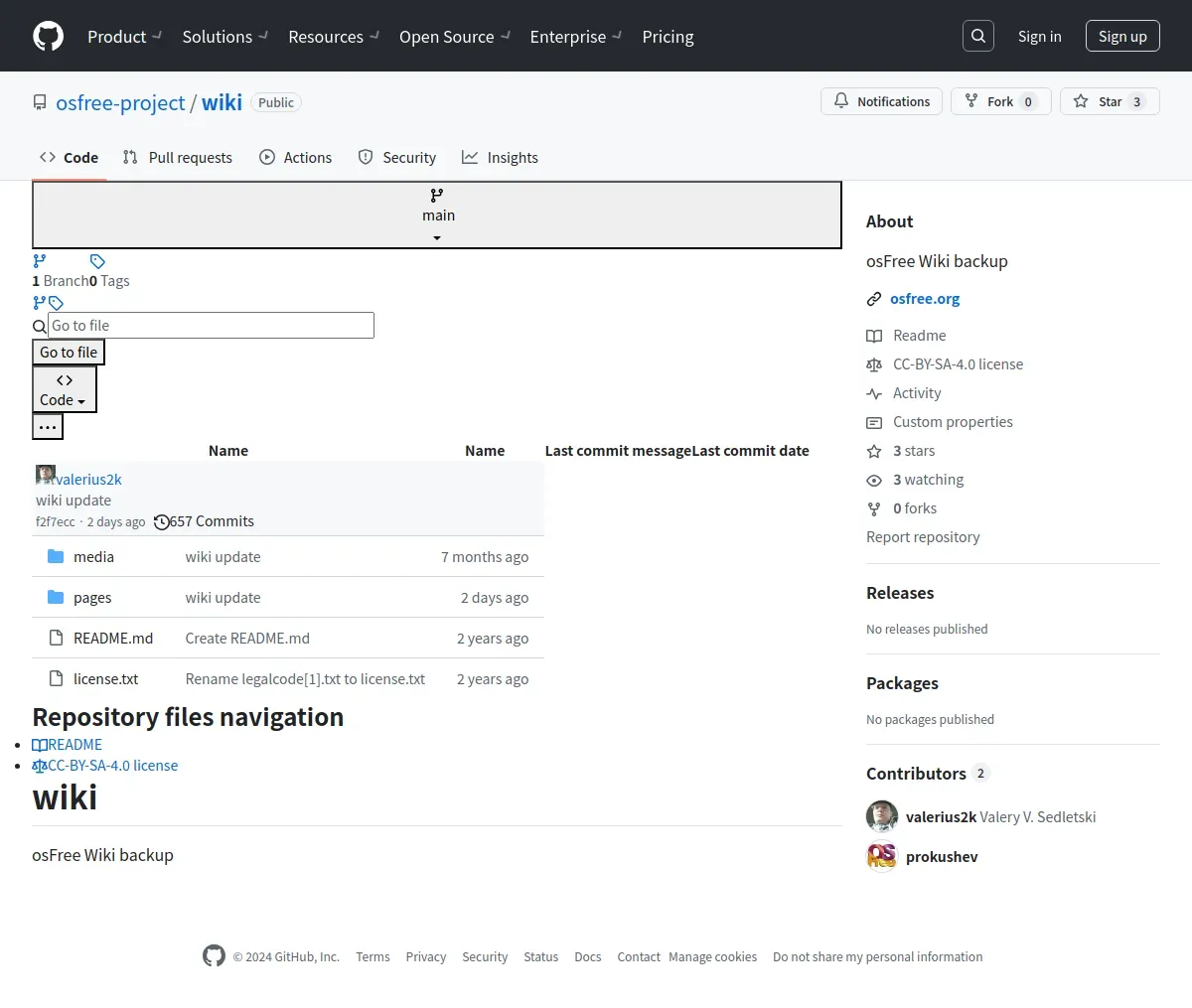Click Terms in the footer
The image size is (1192, 1008).
[x=372, y=956]
